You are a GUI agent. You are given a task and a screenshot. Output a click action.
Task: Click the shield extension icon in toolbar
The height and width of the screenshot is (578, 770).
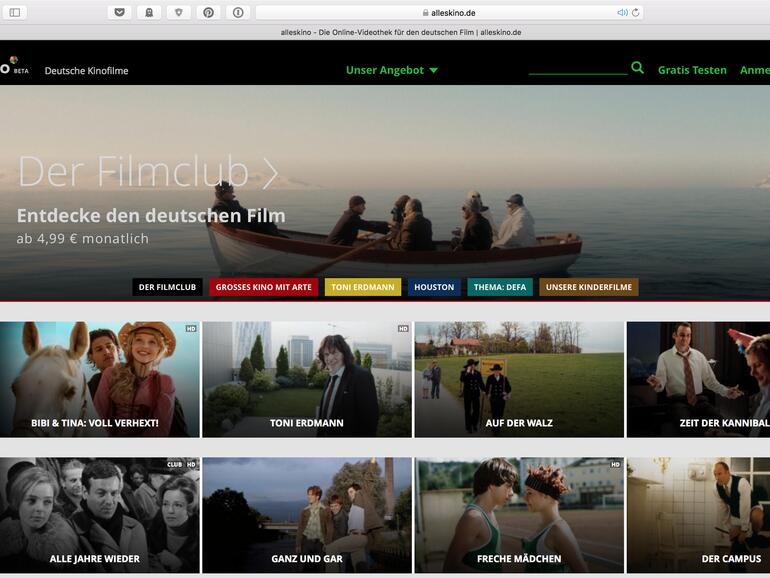tap(179, 12)
